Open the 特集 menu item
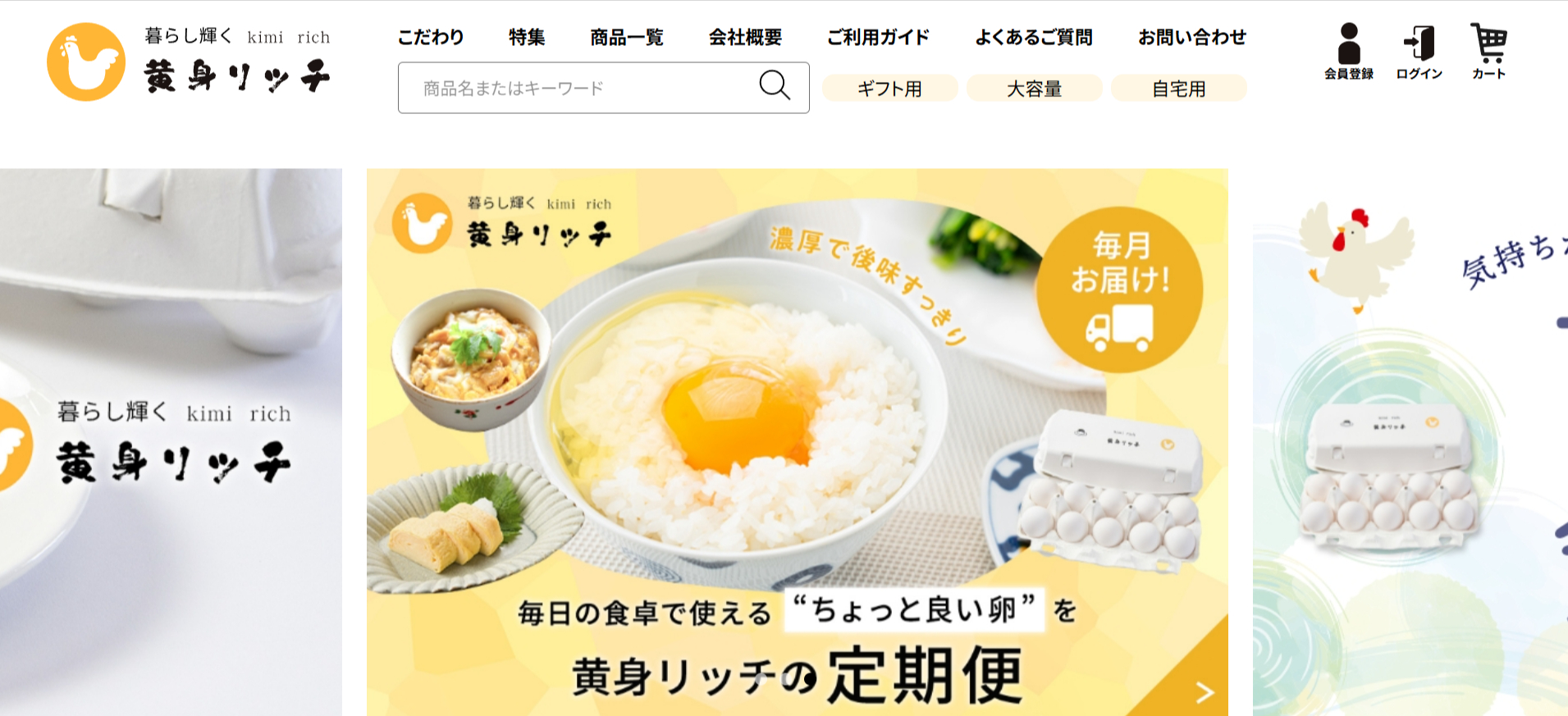1568x716 pixels. point(527,37)
